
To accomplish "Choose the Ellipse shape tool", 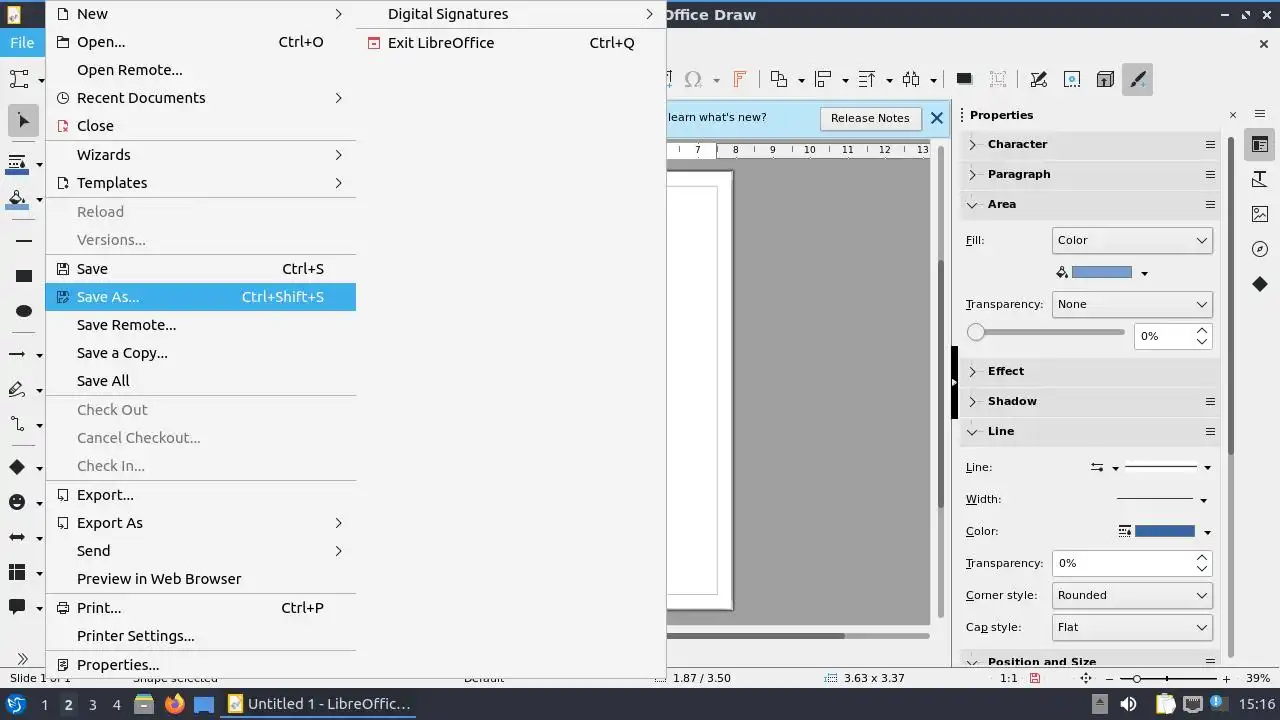I will coord(24,311).
